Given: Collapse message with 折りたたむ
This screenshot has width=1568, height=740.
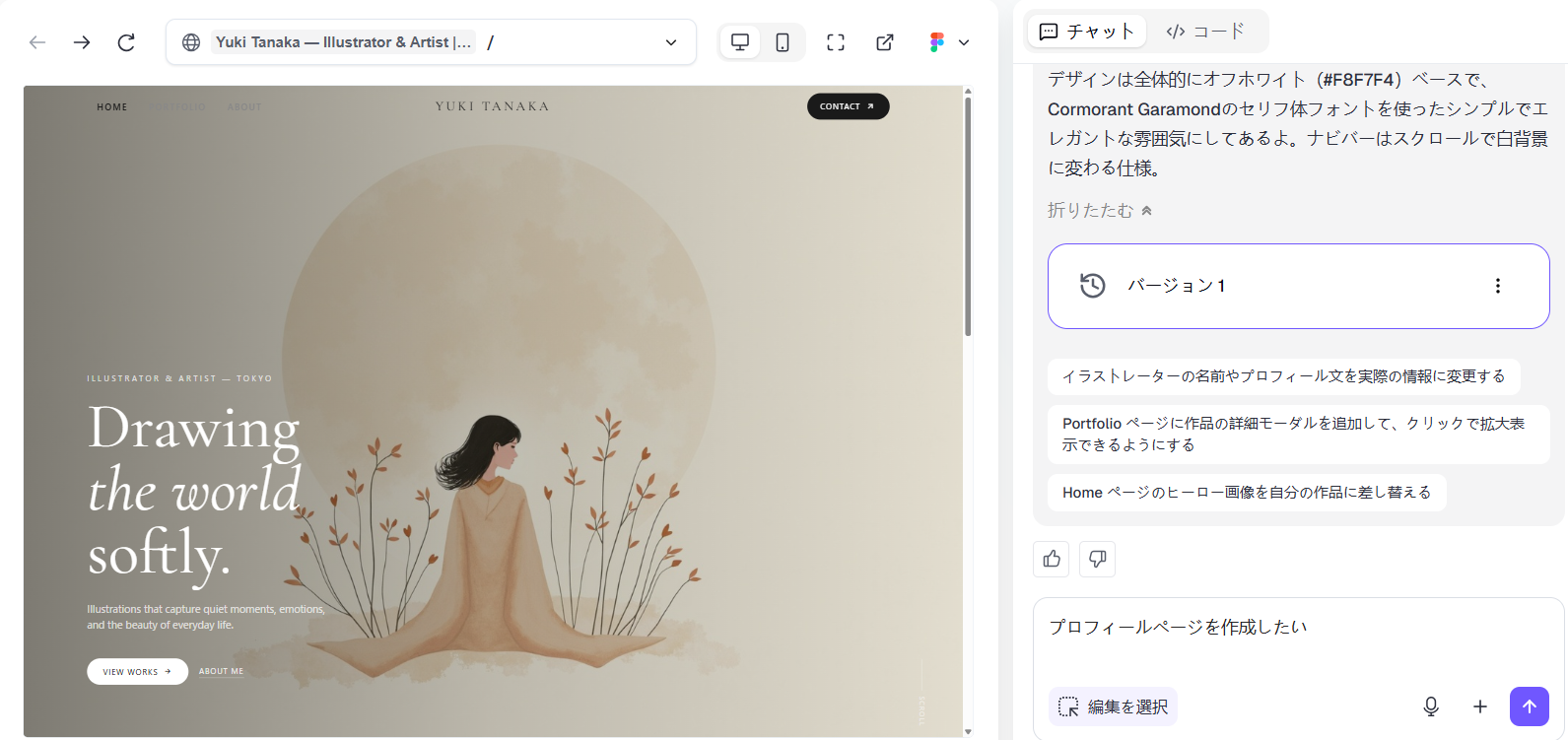Looking at the screenshot, I should pos(1100,210).
